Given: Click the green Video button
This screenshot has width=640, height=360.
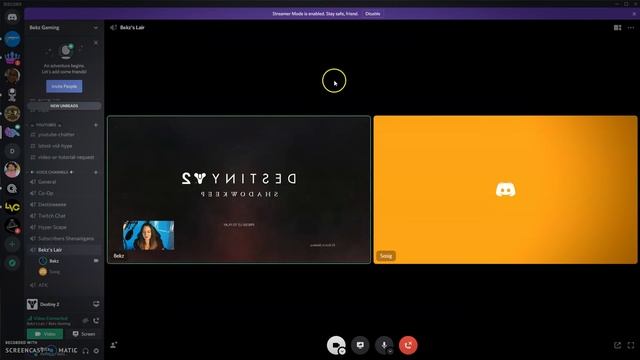Looking at the screenshot, I should tap(45, 334).
